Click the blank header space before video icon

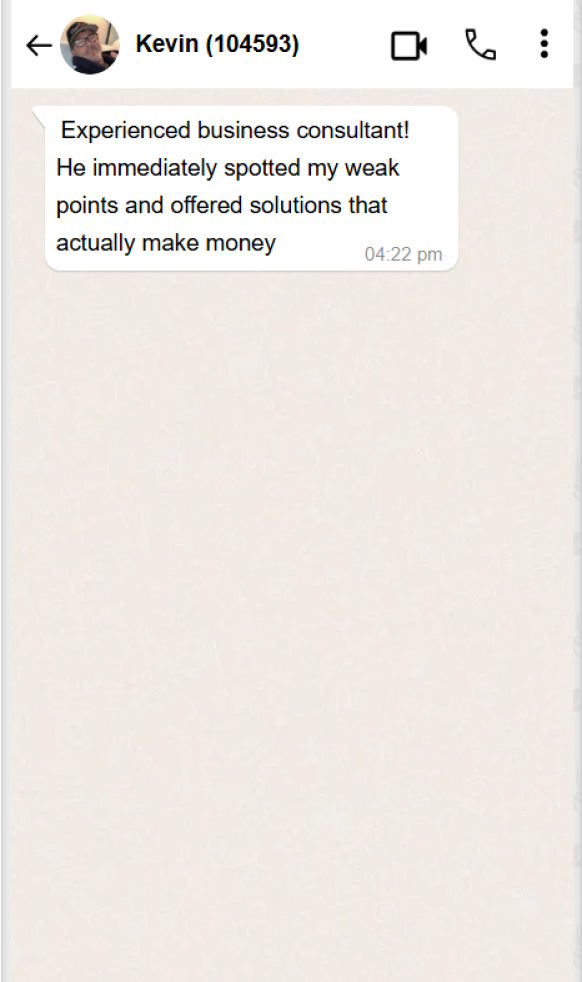pos(345,45)
